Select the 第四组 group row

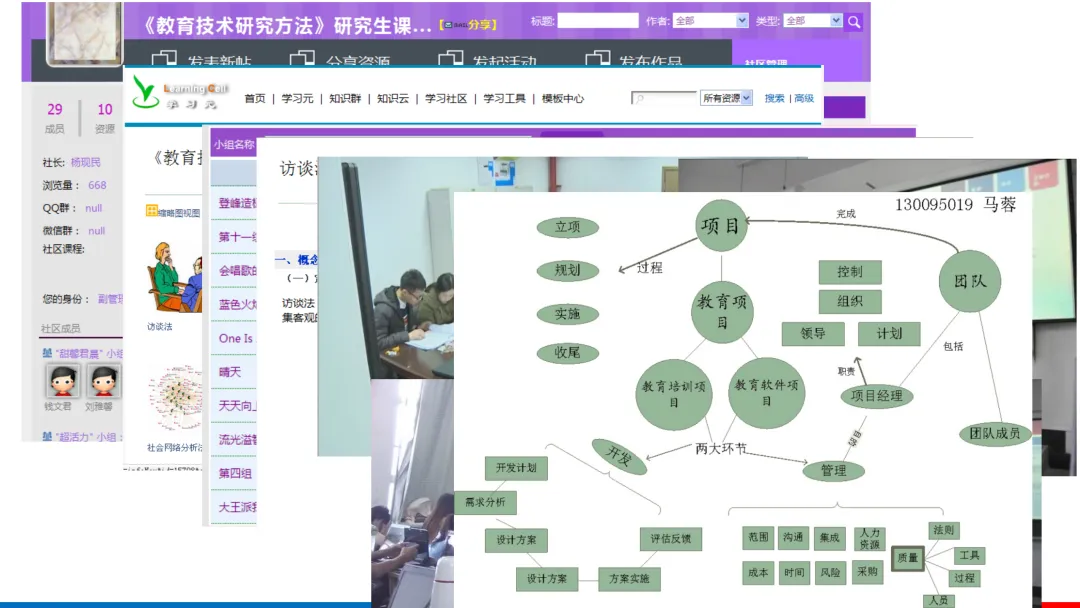233,473
